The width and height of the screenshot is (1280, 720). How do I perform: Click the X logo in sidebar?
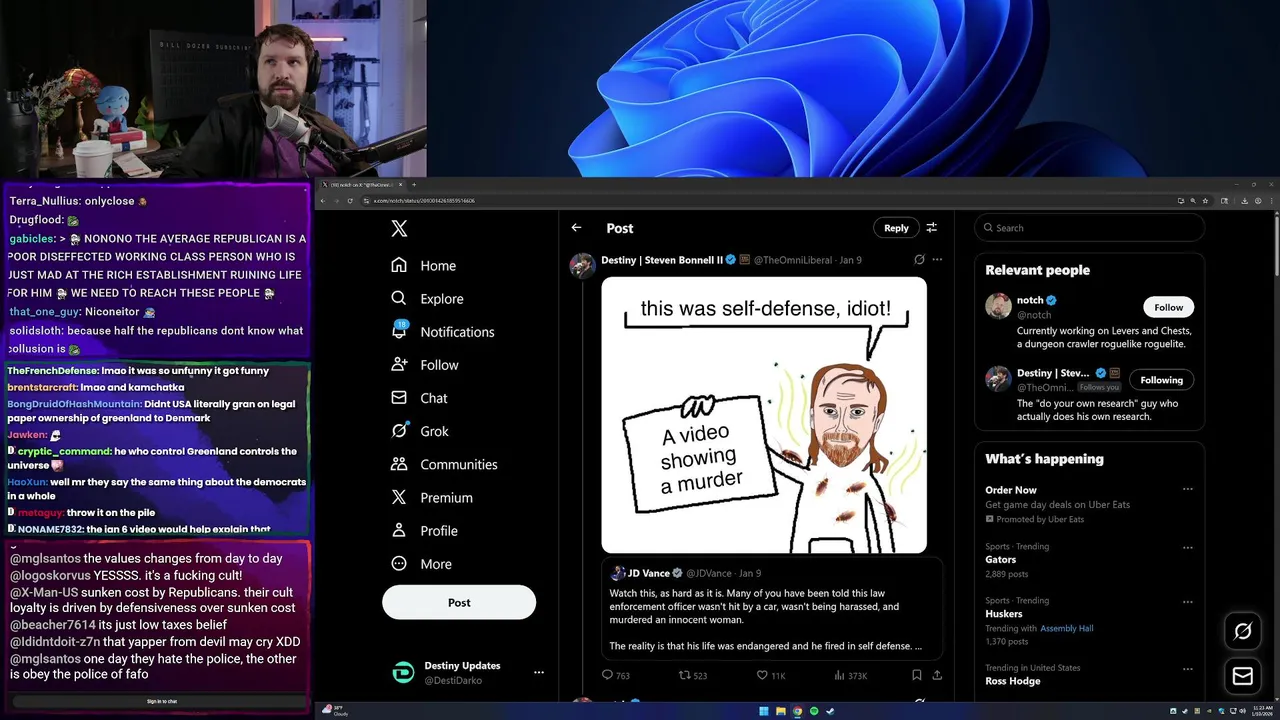pos(399,228)
